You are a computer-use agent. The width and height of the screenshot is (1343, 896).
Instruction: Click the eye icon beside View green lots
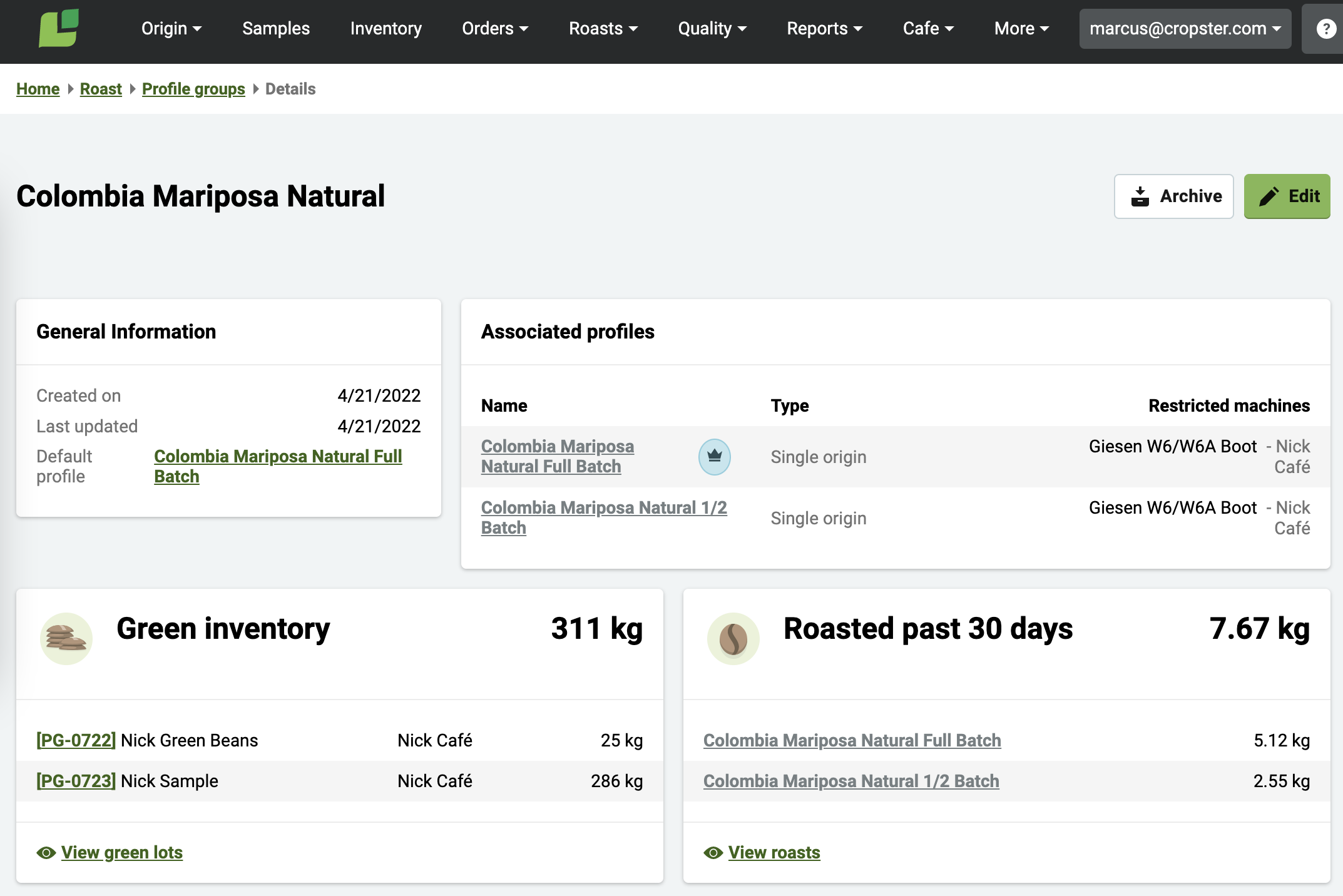[46, 853]
